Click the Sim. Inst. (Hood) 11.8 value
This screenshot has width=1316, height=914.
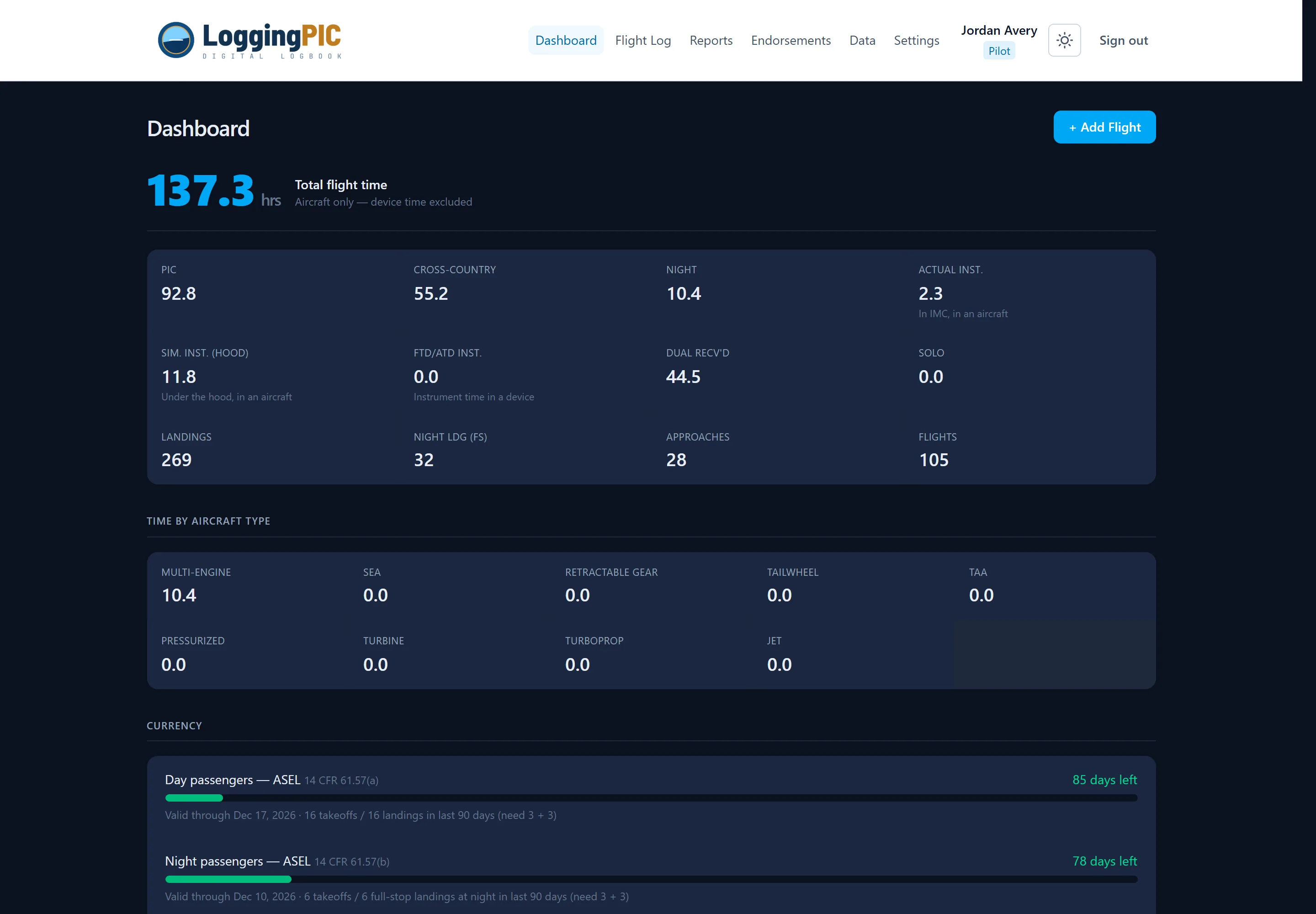pyautogui.click(x=178, y=377)
